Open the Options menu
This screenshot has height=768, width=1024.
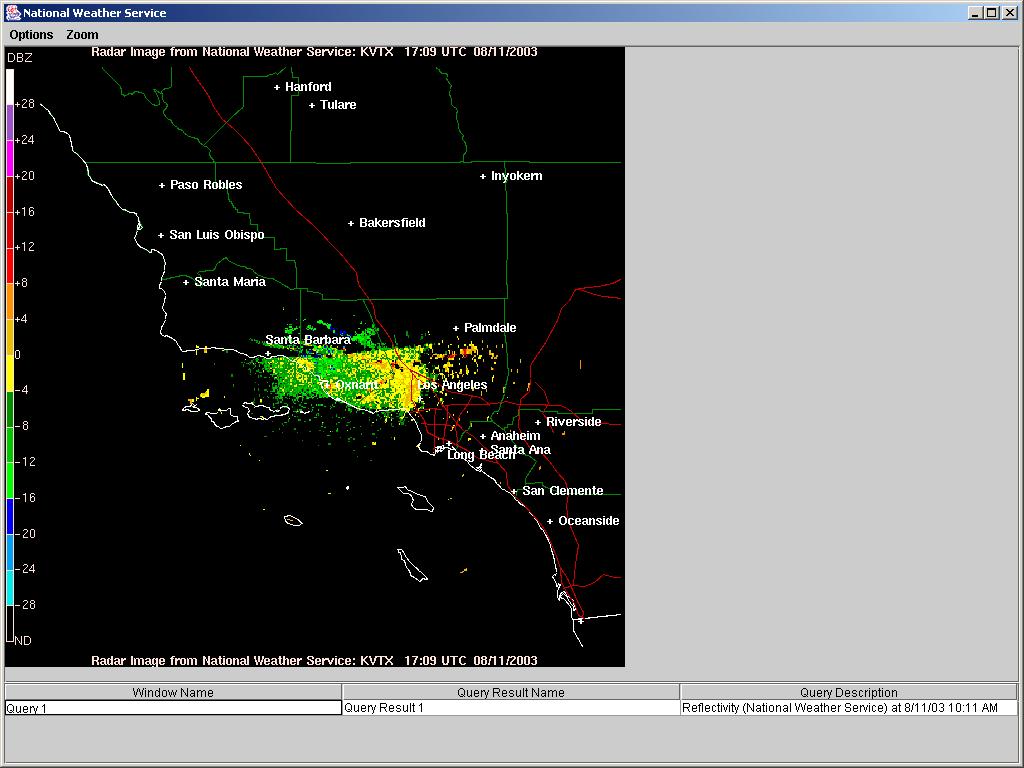[31, 35]
